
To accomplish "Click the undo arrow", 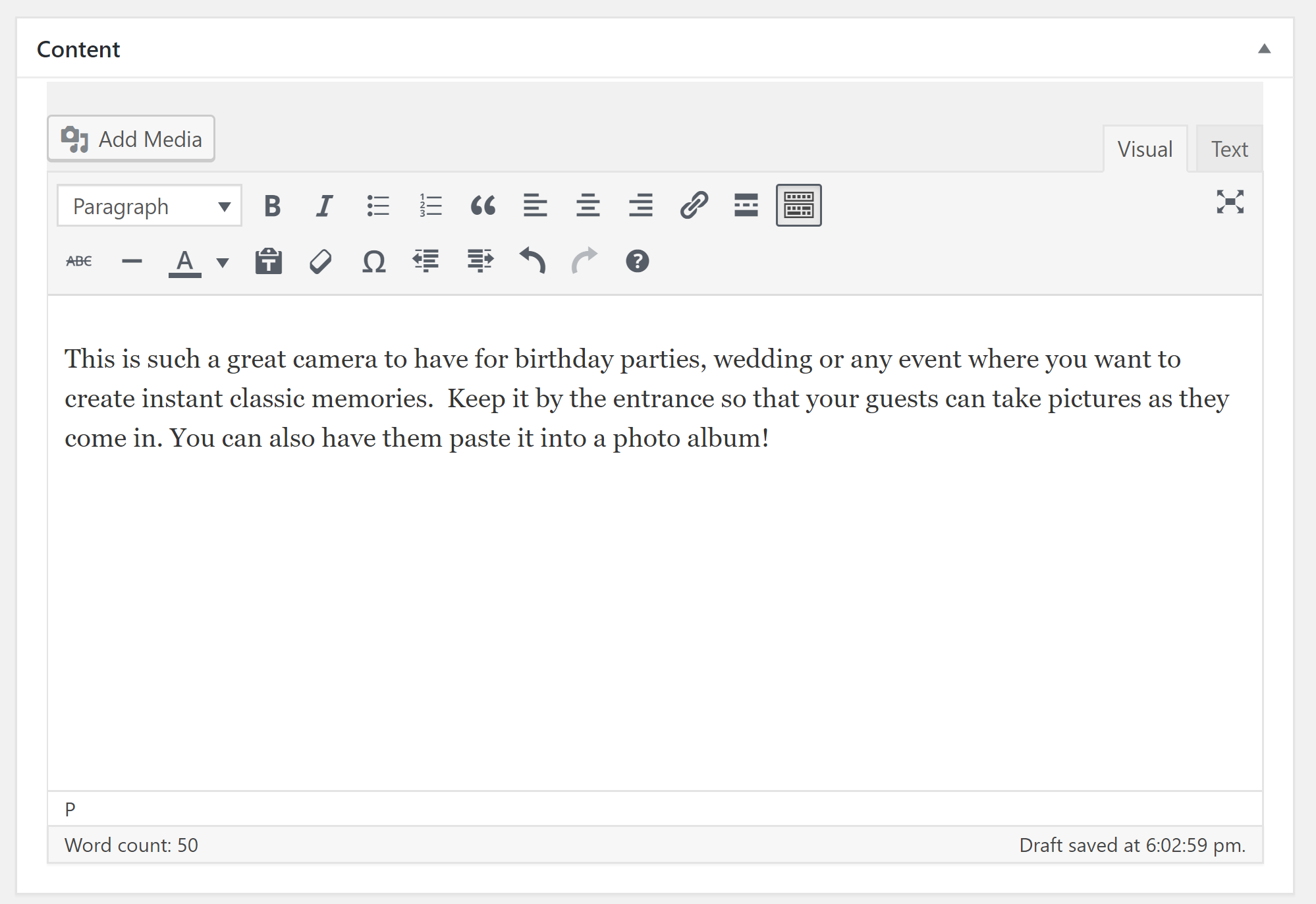I will tap(532, 261).
